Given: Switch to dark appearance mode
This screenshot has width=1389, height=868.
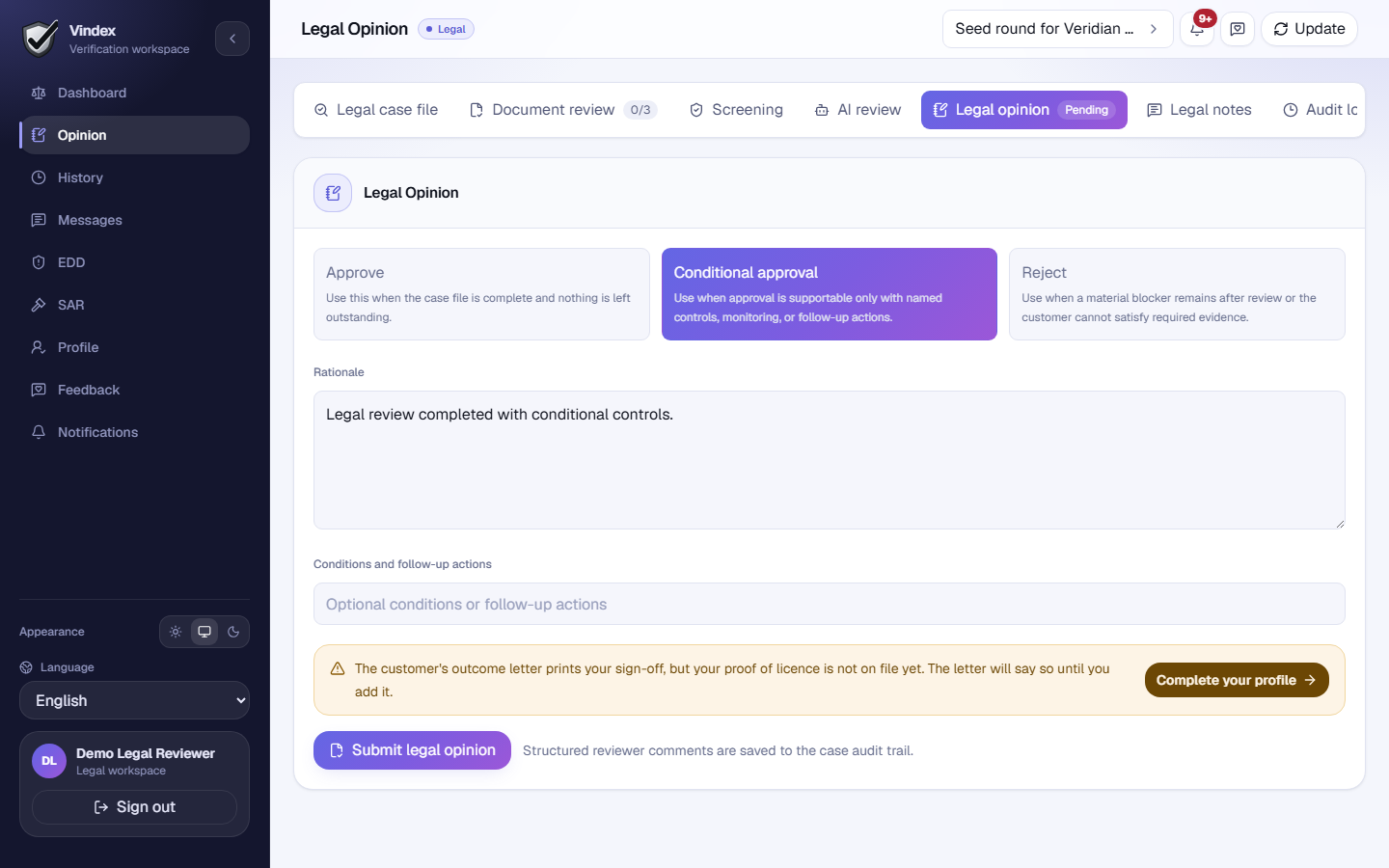Looking at the screenshot, I should click(233, 632).
